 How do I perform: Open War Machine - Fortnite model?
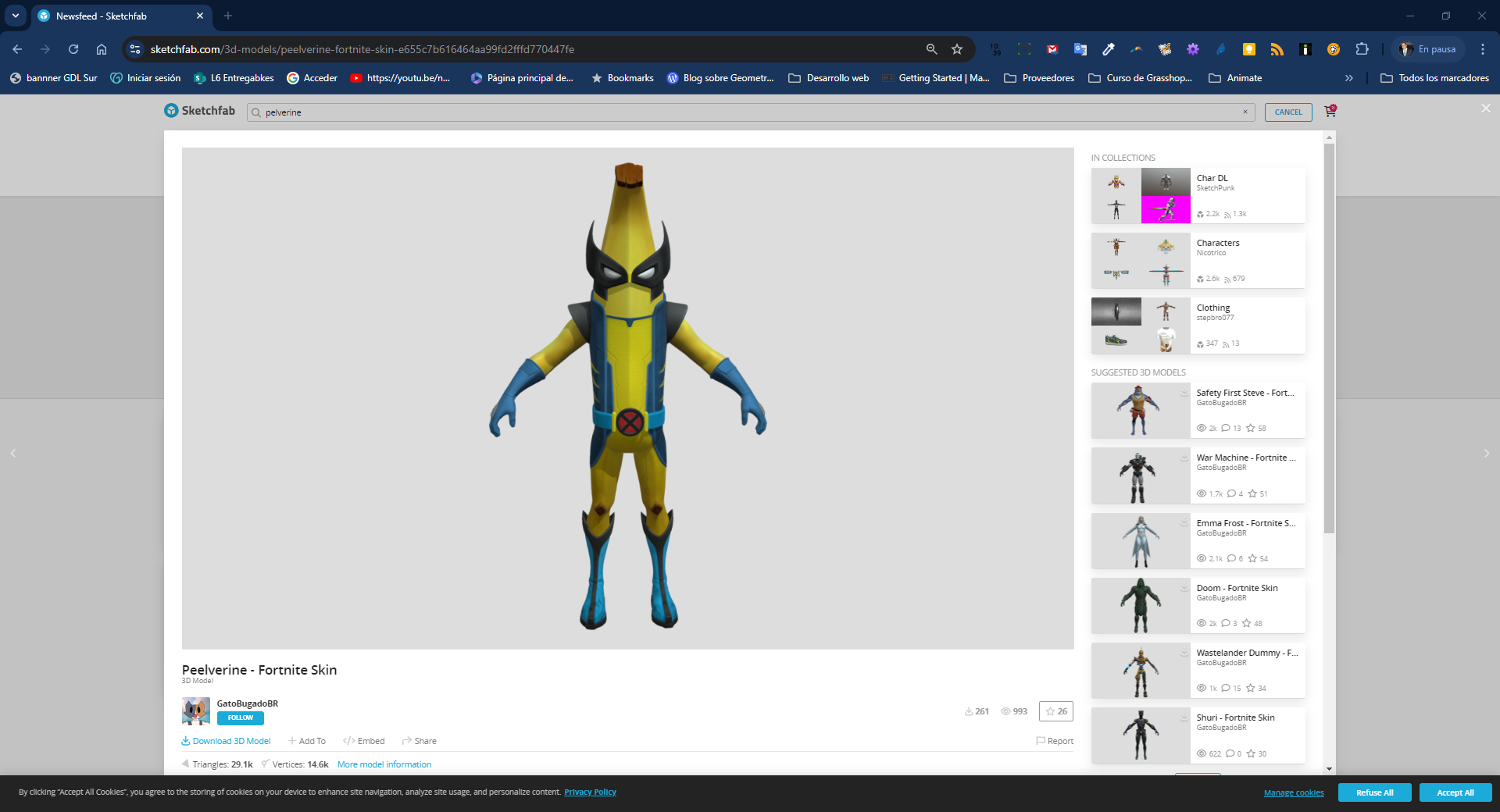(1198, 475)
